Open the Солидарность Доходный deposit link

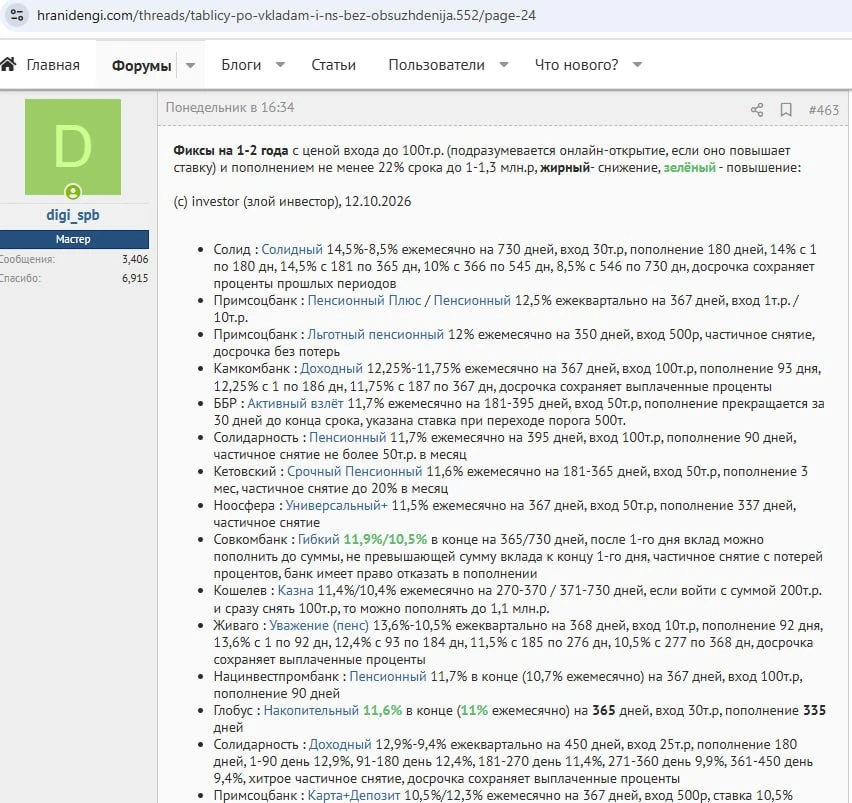click(340, 744)
